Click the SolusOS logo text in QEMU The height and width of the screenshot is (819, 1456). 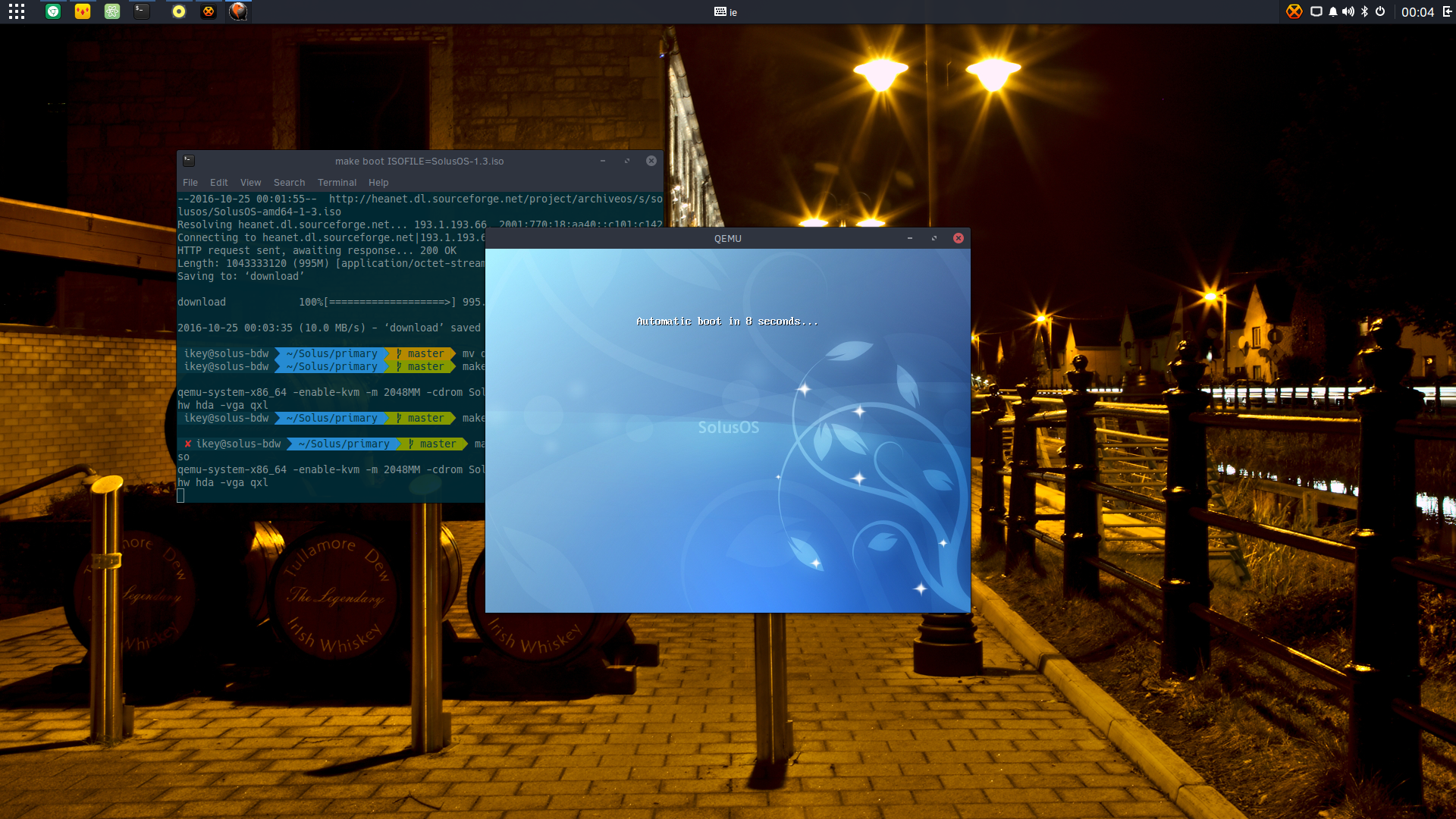click(x=728, y=428)
